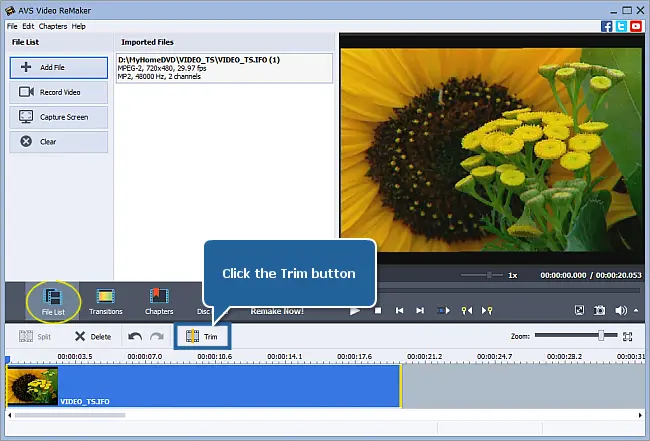Switch to the Transitions tab

point(105,301)
